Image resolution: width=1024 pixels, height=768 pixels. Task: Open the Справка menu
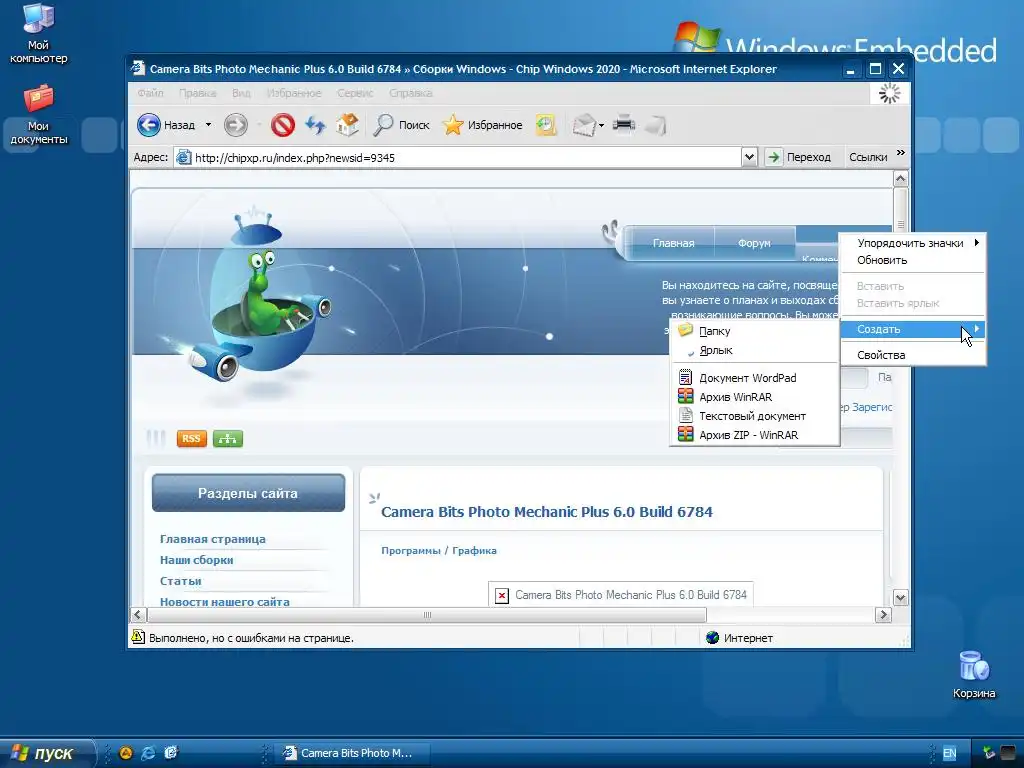(411, 93)
